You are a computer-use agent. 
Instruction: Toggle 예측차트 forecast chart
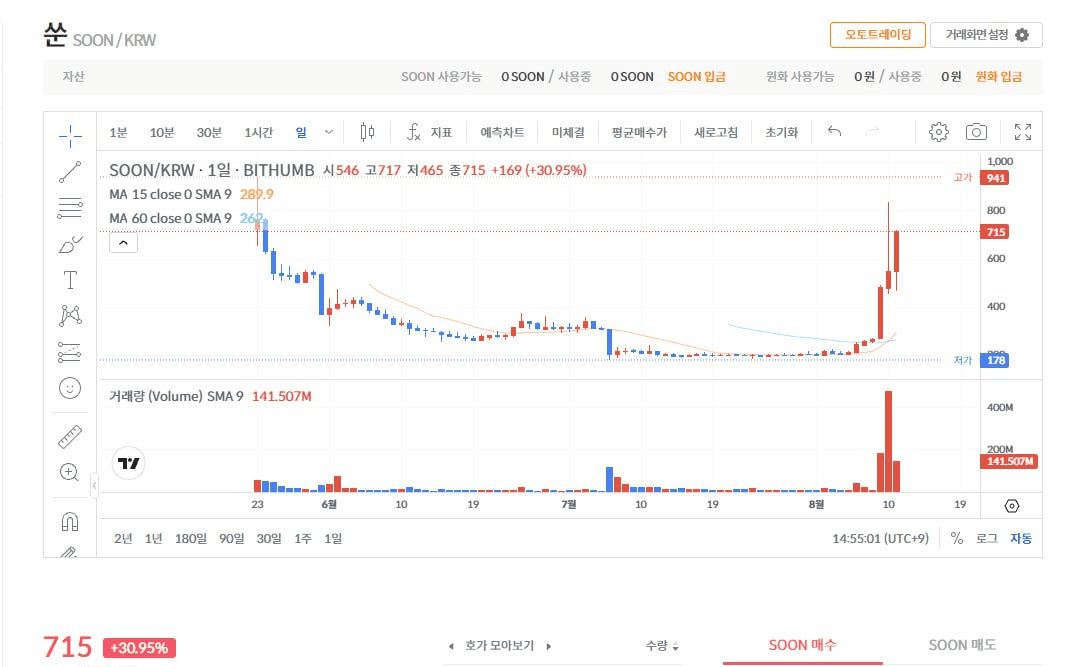click(502, 132)
